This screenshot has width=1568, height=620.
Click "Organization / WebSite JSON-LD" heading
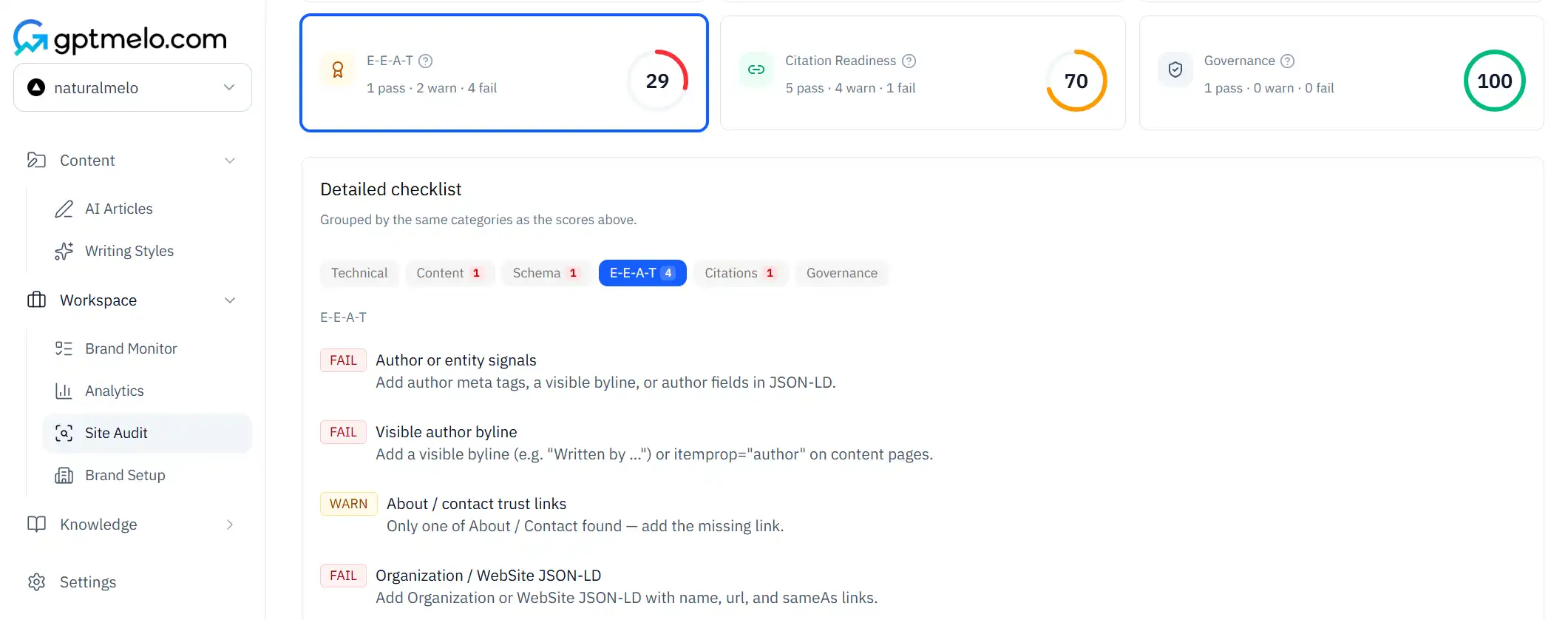point(489,576)
